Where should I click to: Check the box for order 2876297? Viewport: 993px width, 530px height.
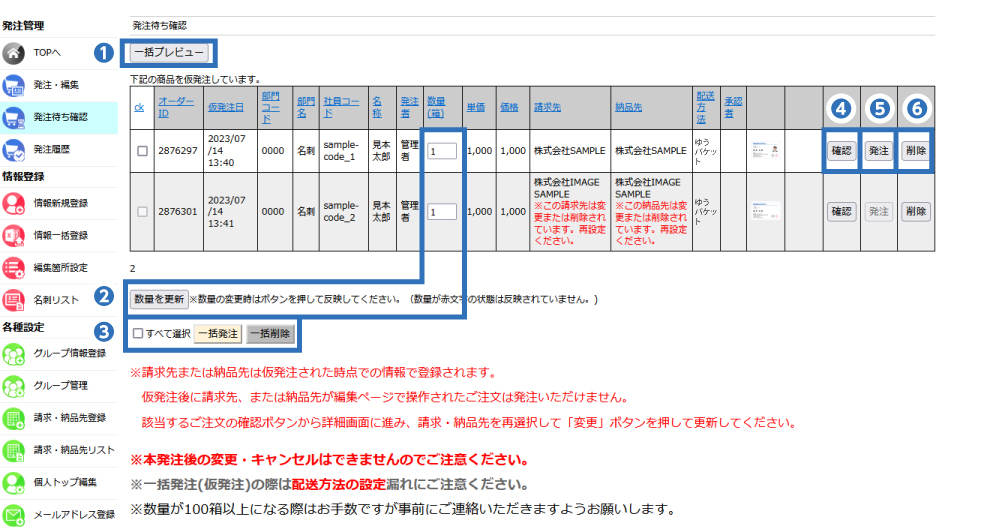pyautogui.click(x=142, y=151)
